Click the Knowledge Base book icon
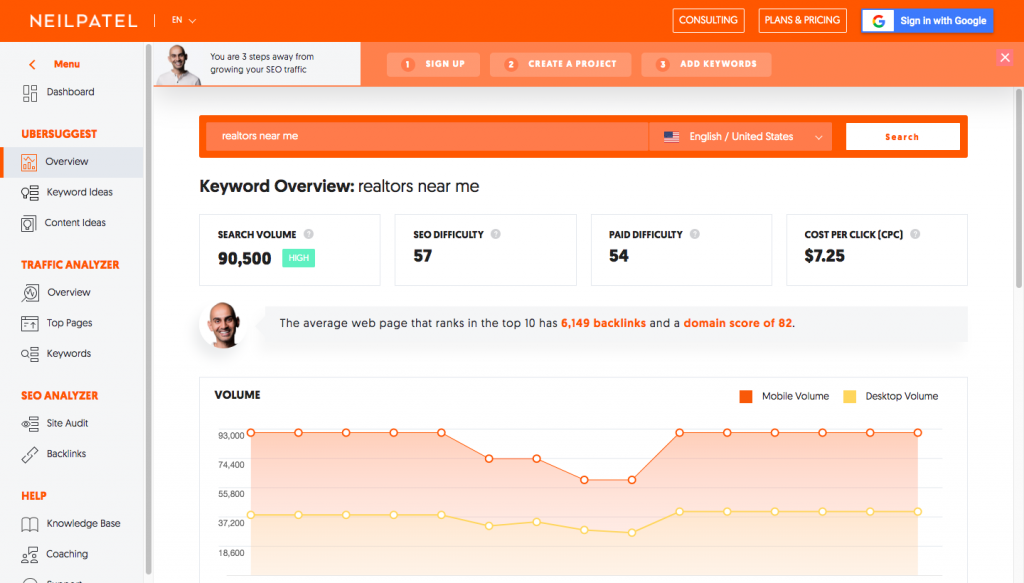1024x583 pixels. point(29,524)
